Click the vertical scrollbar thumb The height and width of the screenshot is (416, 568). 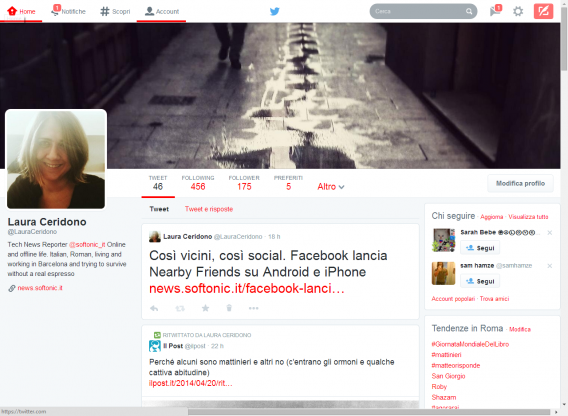coord(564,38)
